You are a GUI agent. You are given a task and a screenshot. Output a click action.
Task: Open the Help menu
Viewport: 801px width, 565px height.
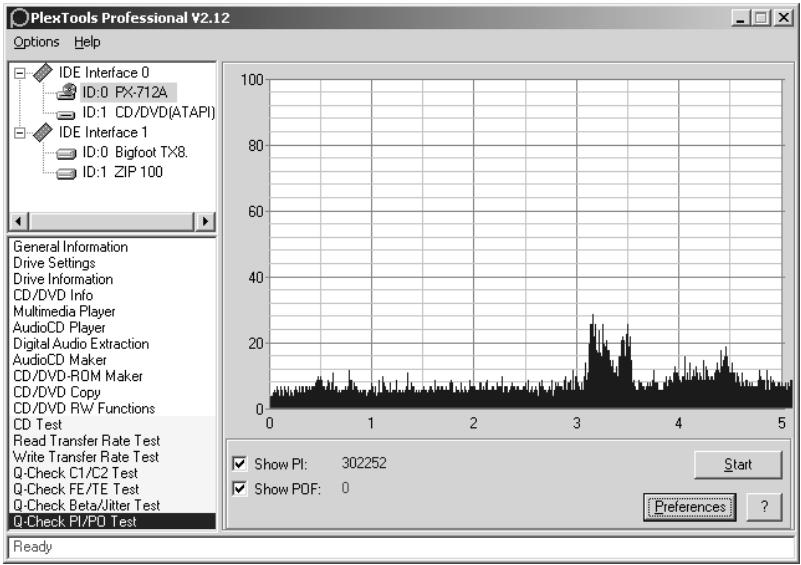pyautogui.click(x=87, y=42)
